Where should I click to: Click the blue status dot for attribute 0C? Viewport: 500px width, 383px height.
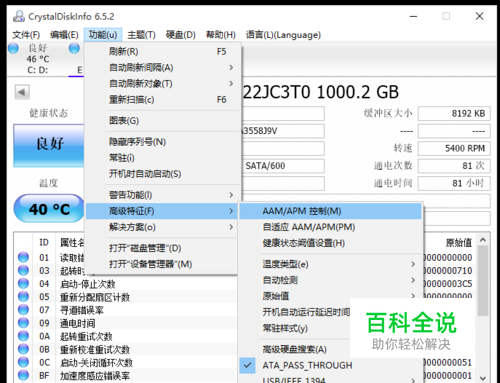pos(23,362)
